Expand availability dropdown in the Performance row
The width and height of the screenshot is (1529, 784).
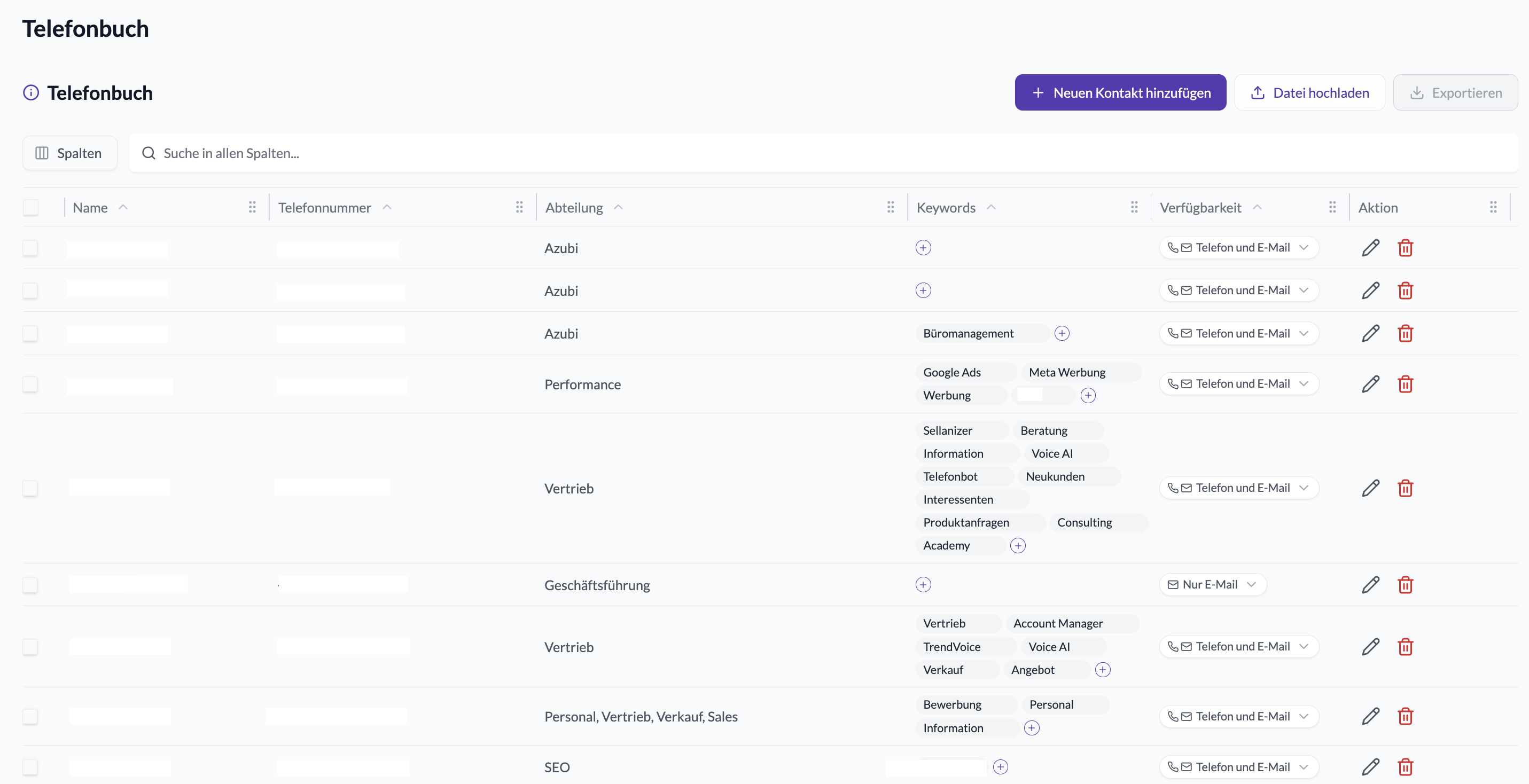point(1239,384)
